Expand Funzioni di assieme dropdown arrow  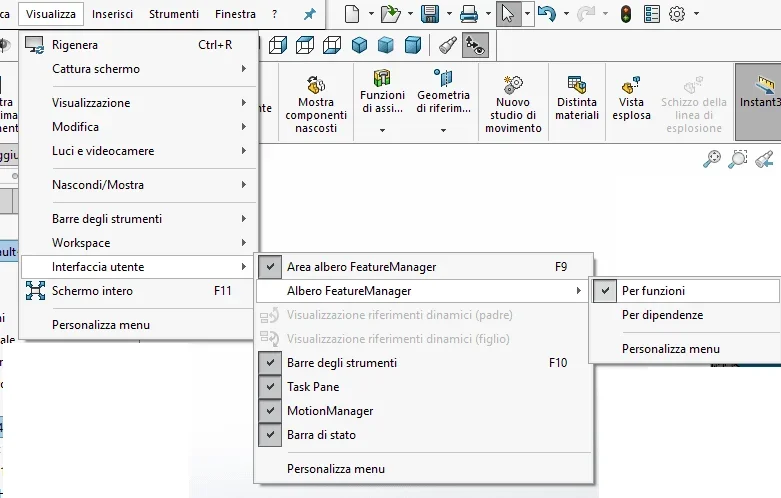pyautogui.click(x=382, y=130)
